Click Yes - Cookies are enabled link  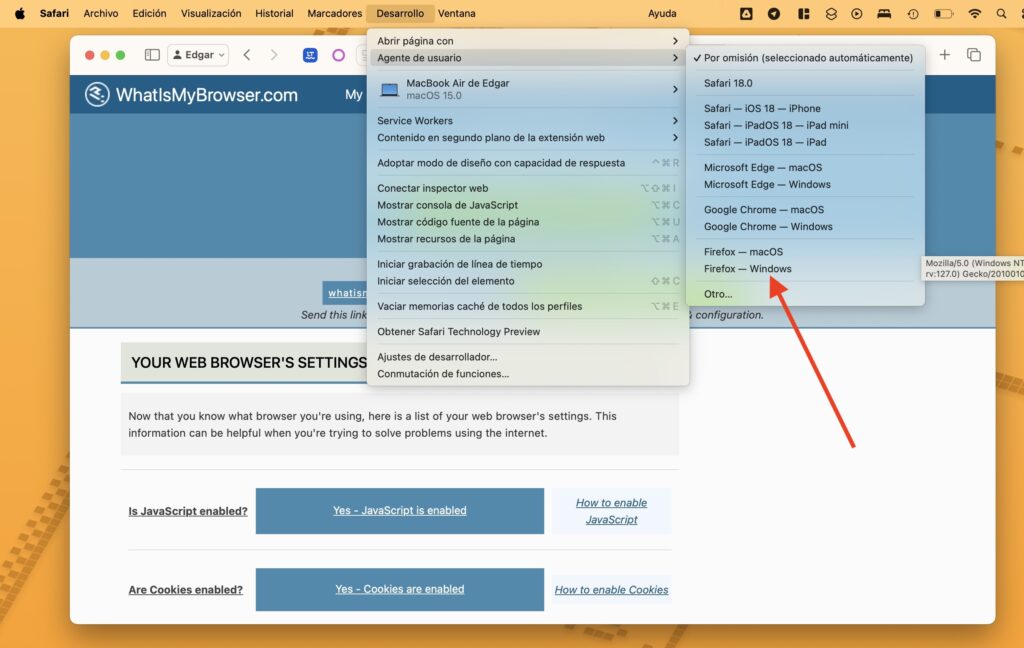coord(400,589)
